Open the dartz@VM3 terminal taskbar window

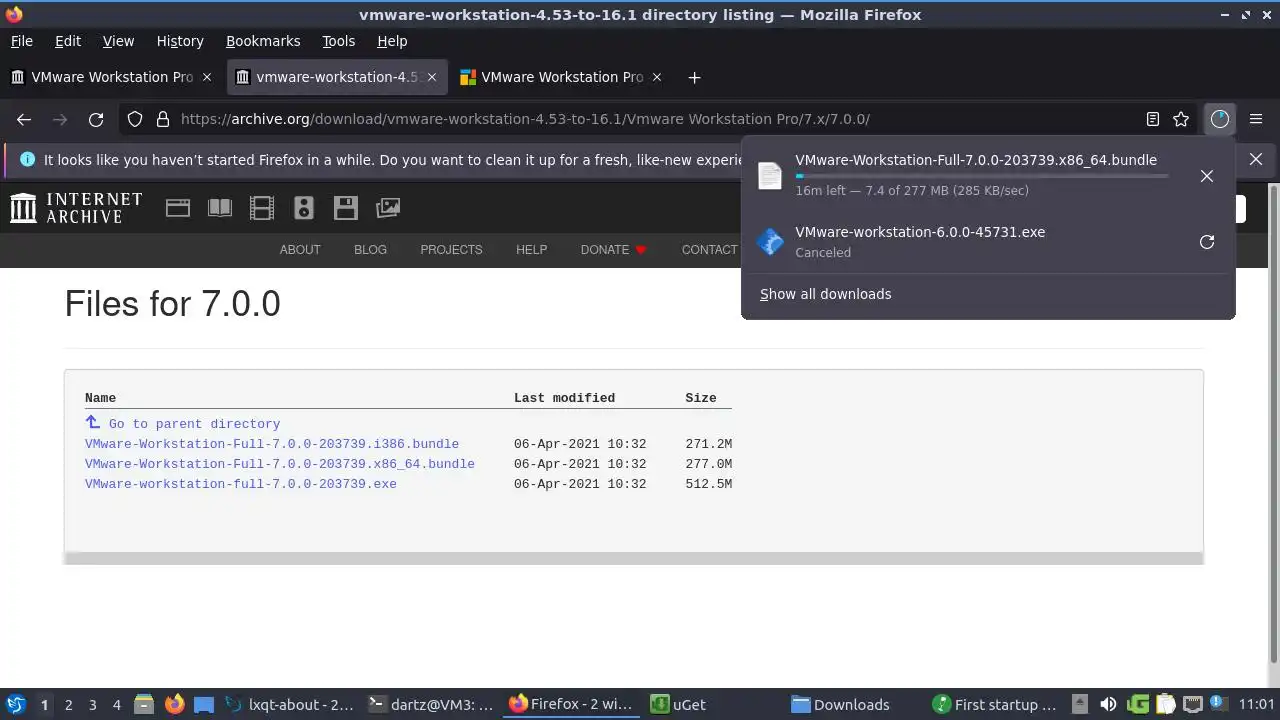point(431,704)
